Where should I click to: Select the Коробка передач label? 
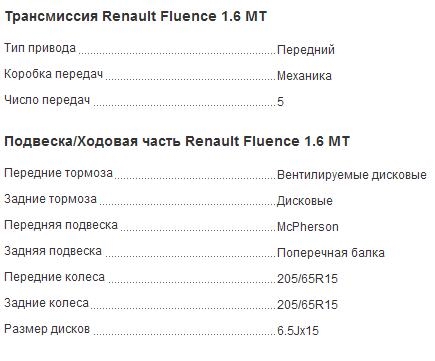coord(54,74)
